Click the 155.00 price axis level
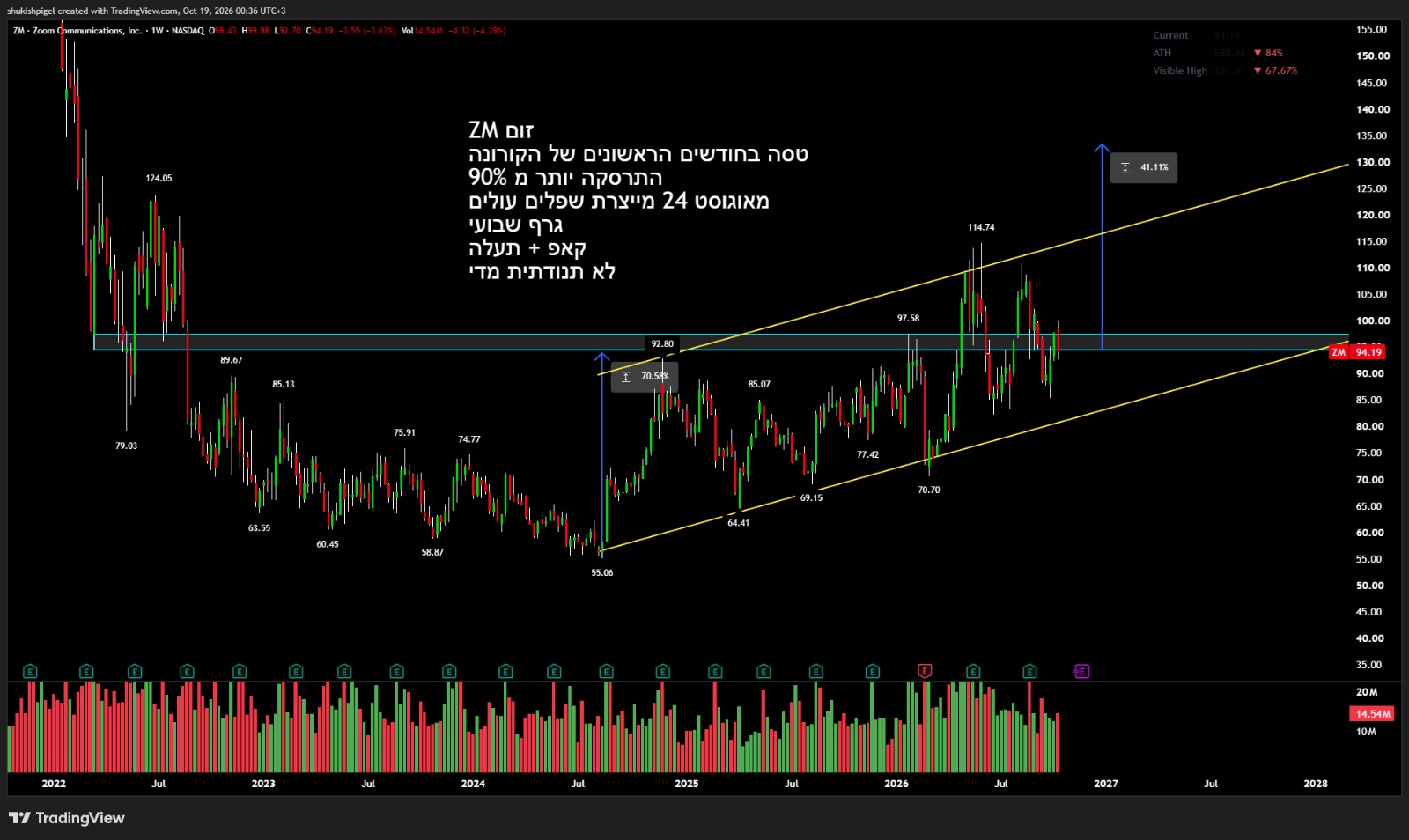 (1372, 29)
